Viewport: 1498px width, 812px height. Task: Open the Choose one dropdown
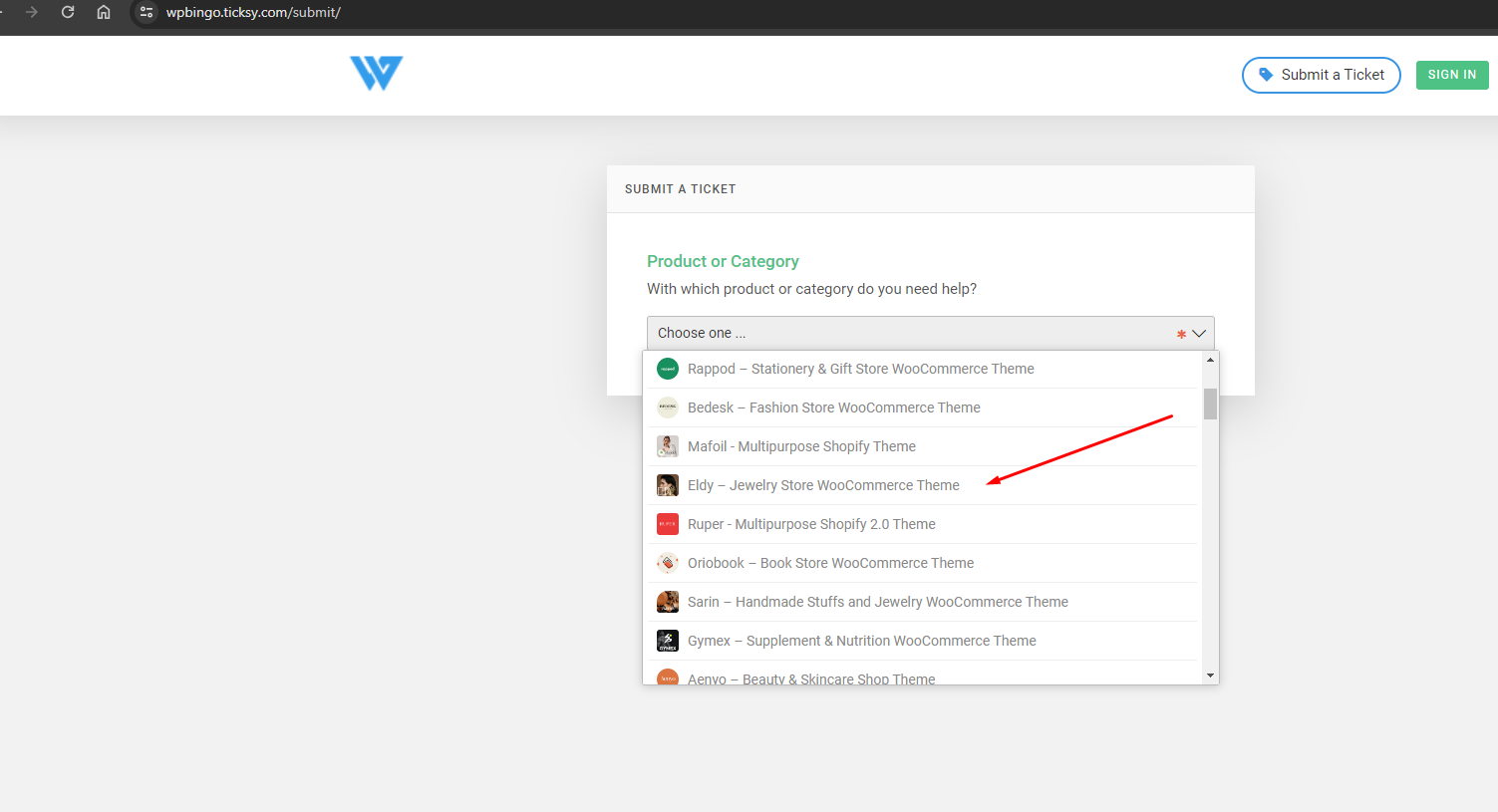931,333
